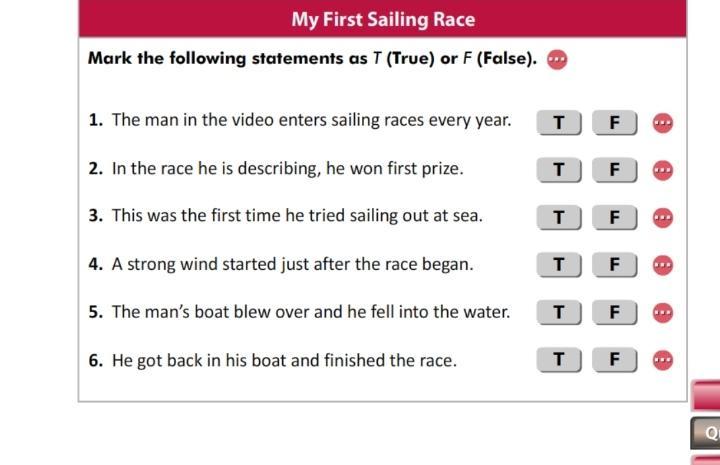Screen dimensions: 720x465
Task: Mark statement 5 as True
Action: tap(559, 312)
